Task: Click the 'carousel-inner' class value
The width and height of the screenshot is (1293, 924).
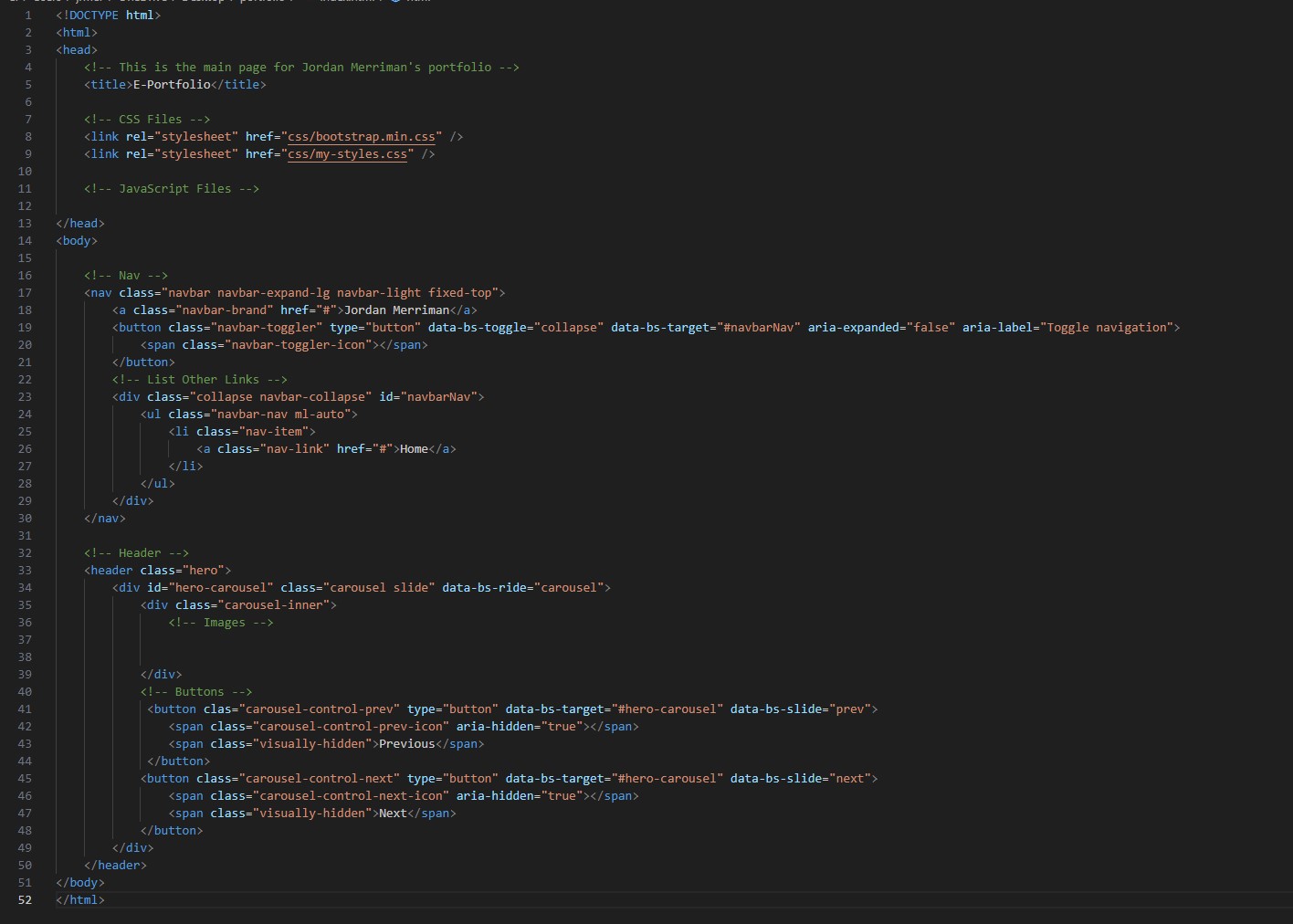Action: (x=274, y=605)
